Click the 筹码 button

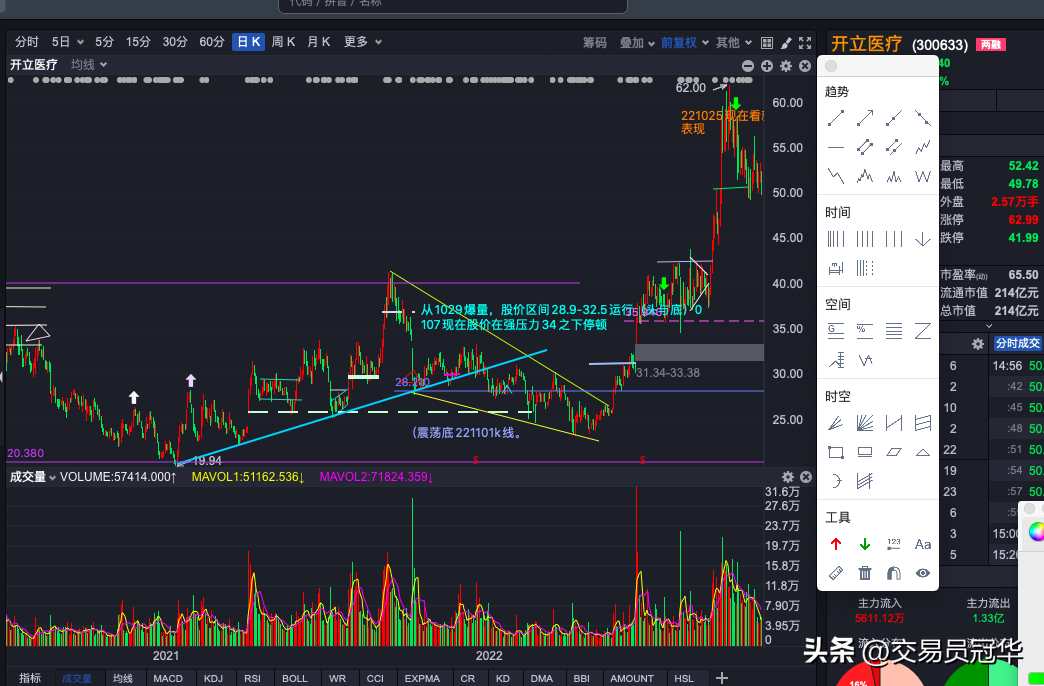[x=595, y=43]
